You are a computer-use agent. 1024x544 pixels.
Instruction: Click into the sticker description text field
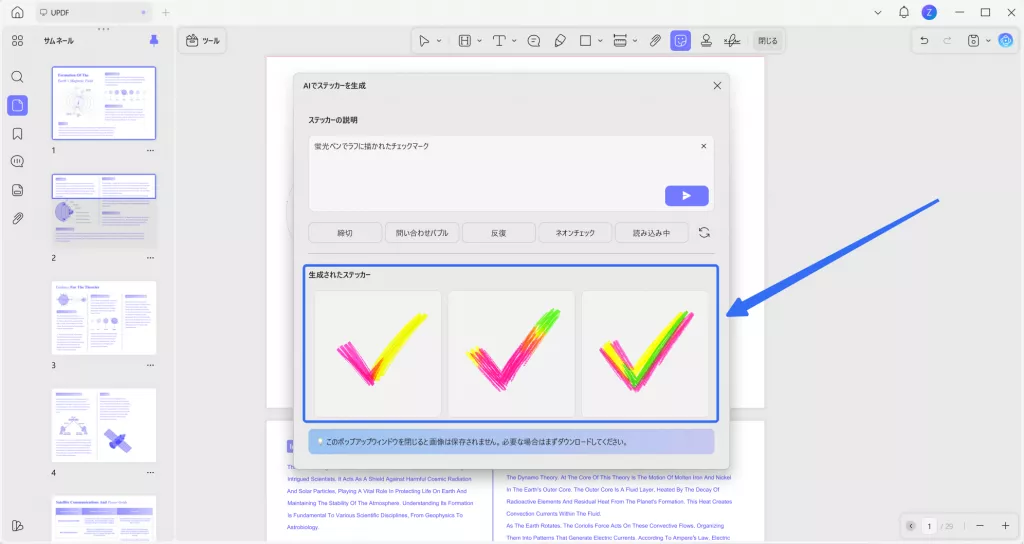pos(511,173)
